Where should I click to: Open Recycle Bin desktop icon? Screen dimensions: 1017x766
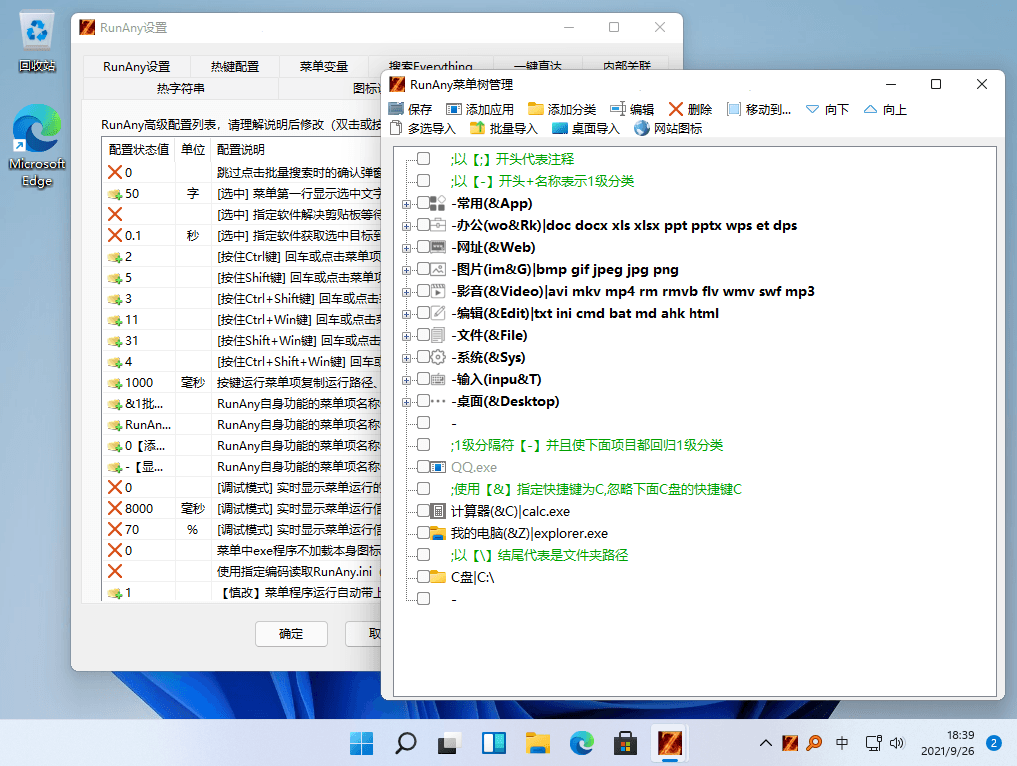[37, 42]
